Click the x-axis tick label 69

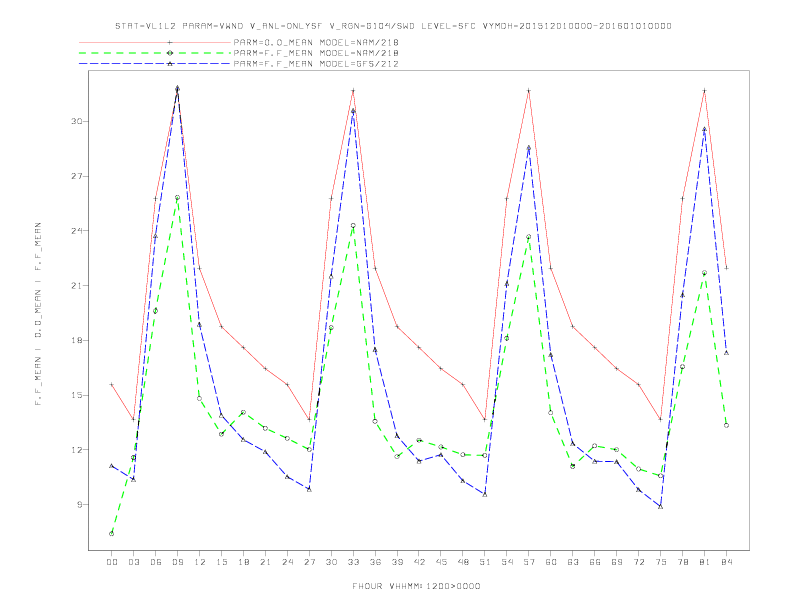click(617, 562)
